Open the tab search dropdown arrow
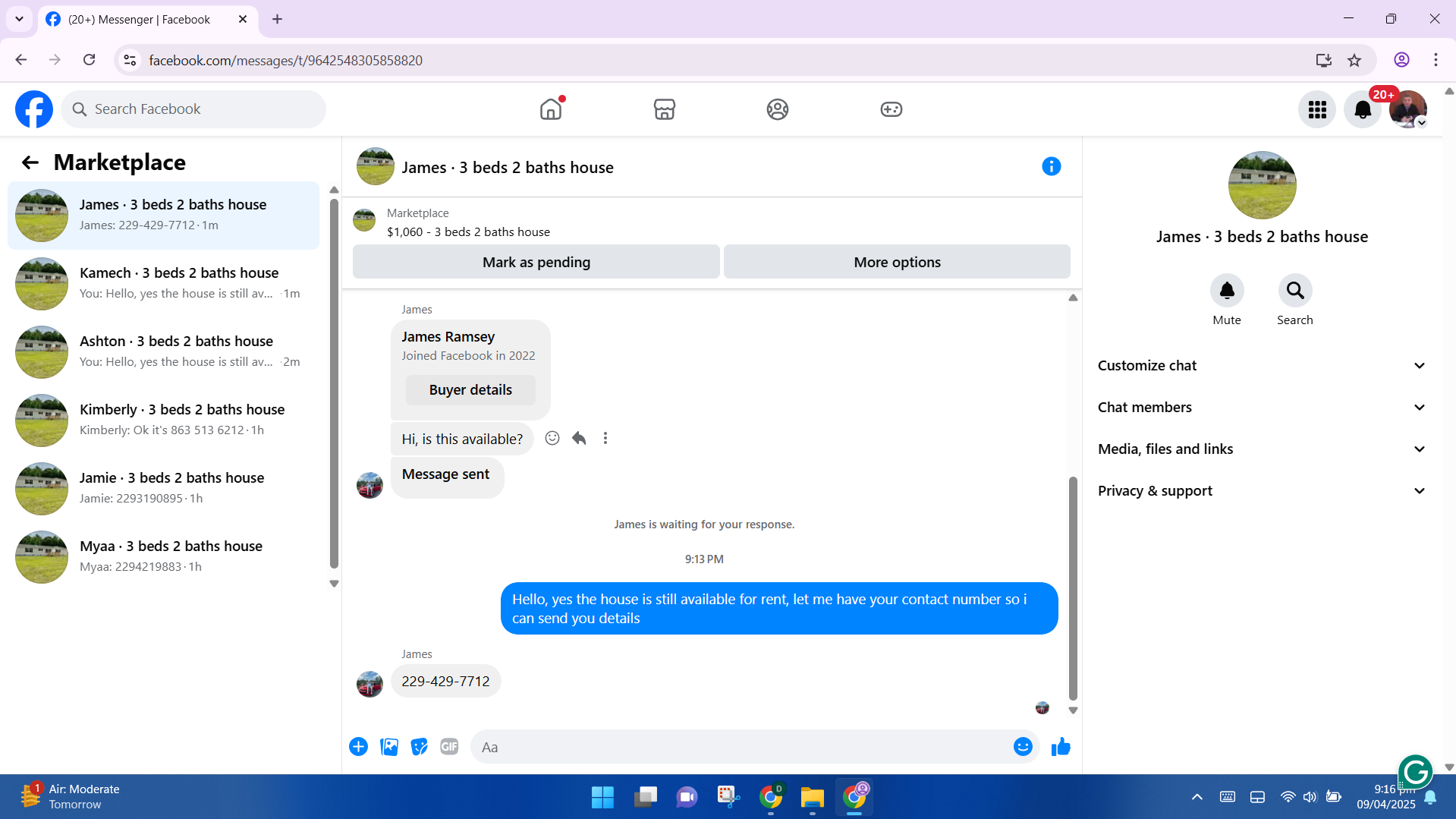Screen dimensions: 1456x819 coord(19,19)
